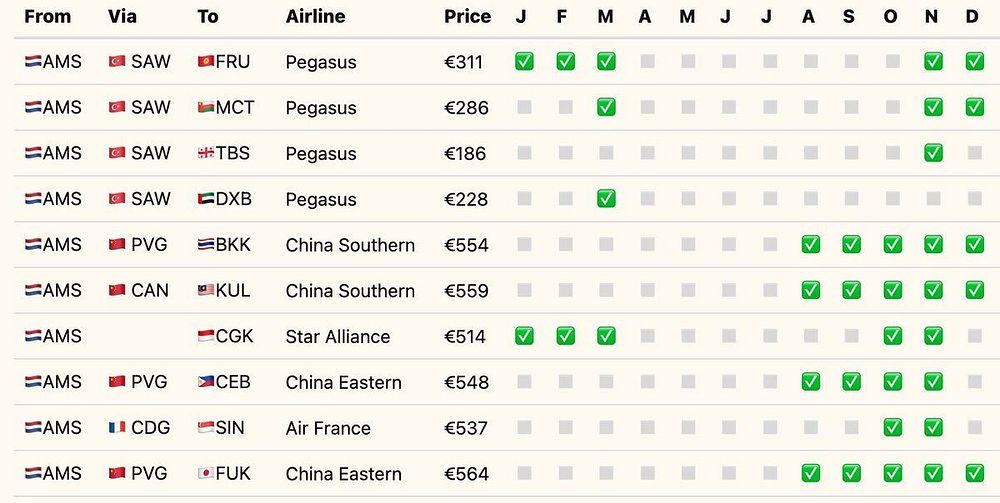This screenshot has height=503, width=1000.
Task: Select the €186 price for TBS
Action: [465, 154]
